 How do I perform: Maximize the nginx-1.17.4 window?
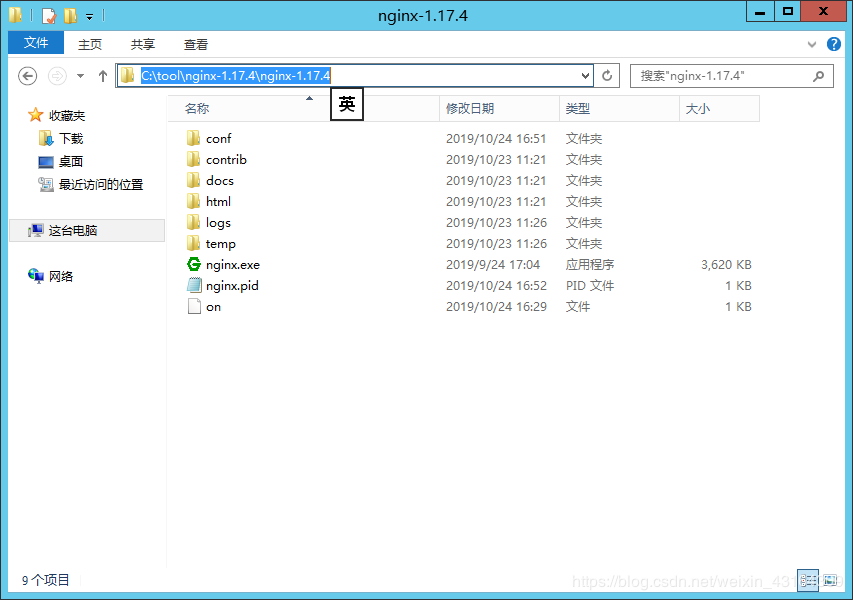787,11
